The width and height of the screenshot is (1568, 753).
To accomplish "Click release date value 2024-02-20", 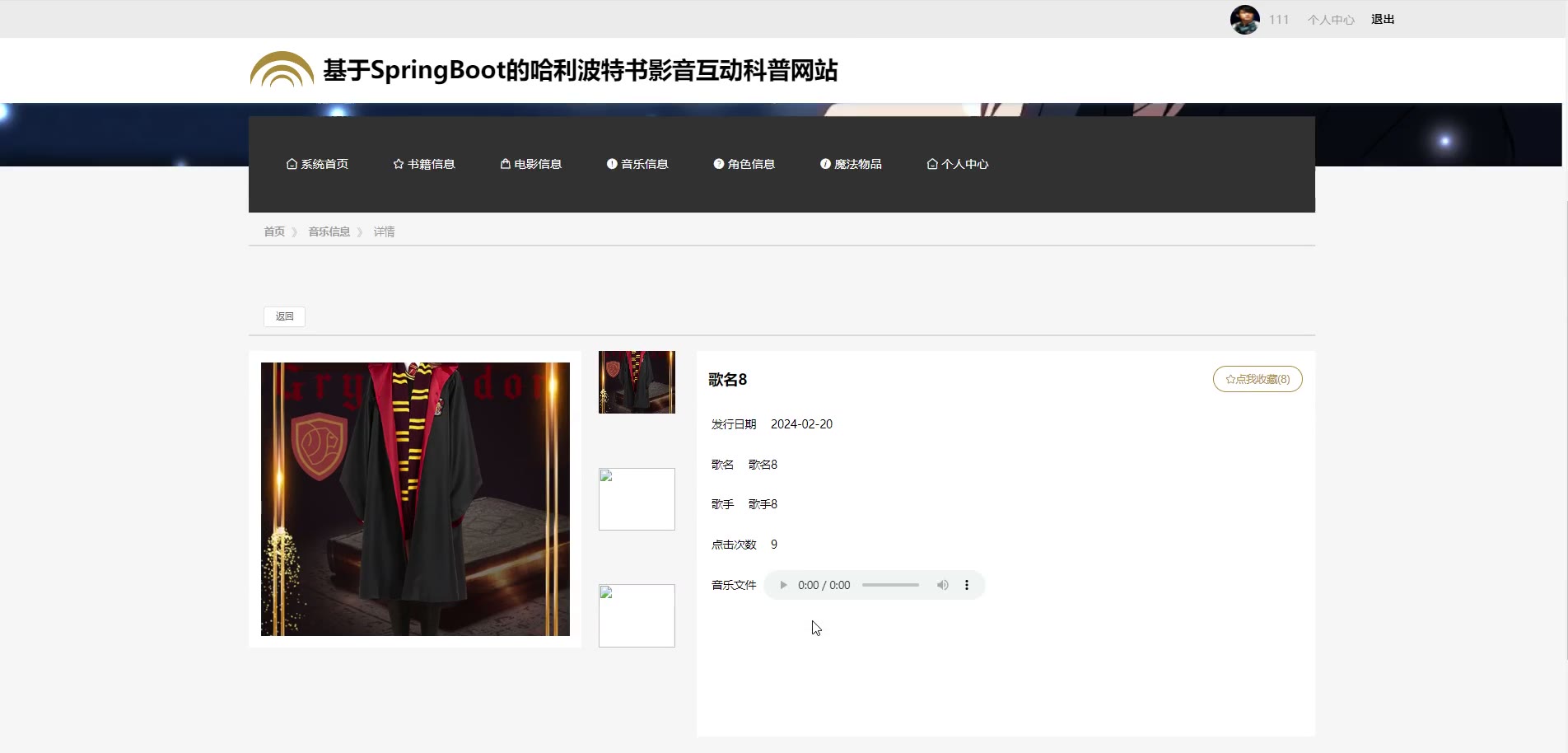I will (801, 424).
